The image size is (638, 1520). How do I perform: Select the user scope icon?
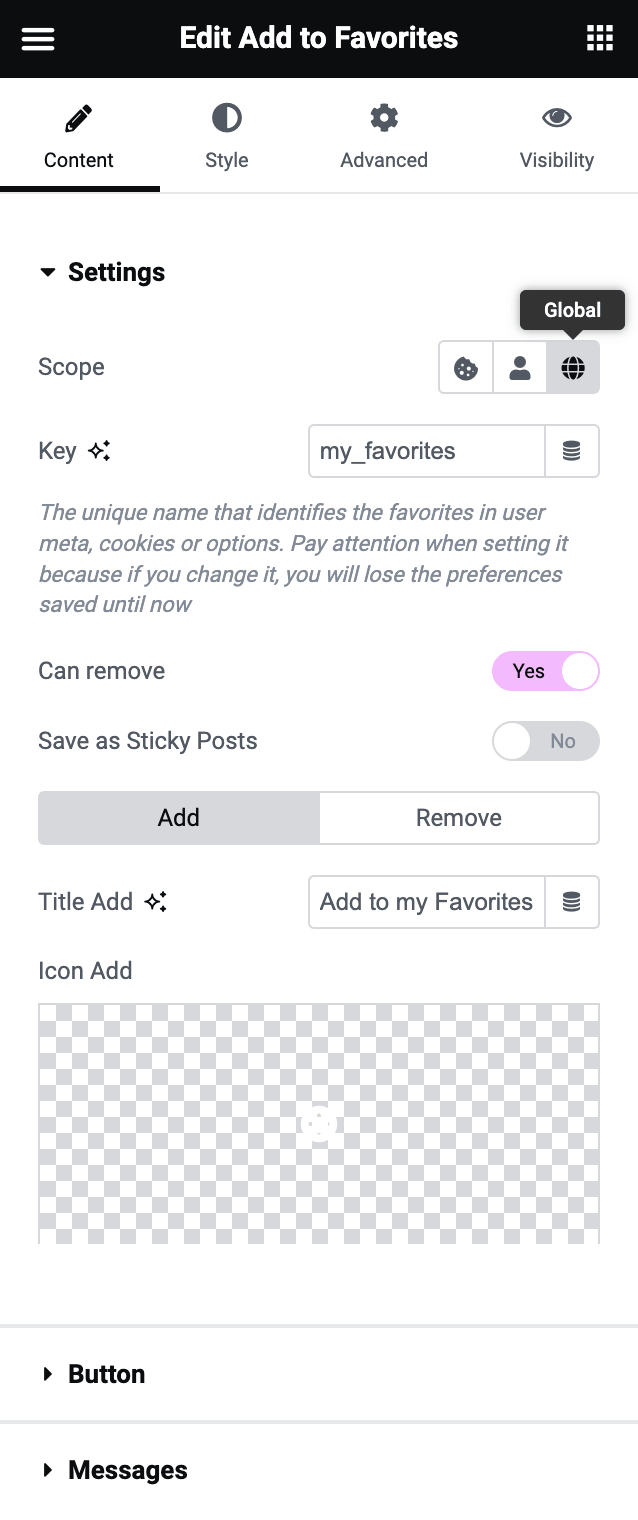coord(519,367)
